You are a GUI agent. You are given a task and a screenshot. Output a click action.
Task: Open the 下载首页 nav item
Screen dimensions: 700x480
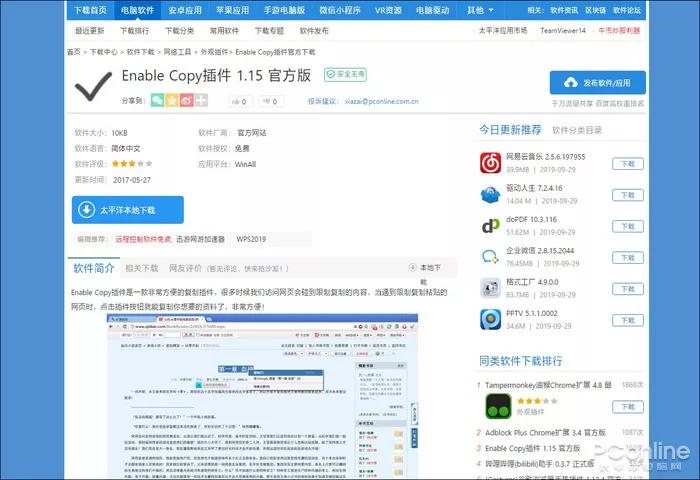click(x=90, y=10)
